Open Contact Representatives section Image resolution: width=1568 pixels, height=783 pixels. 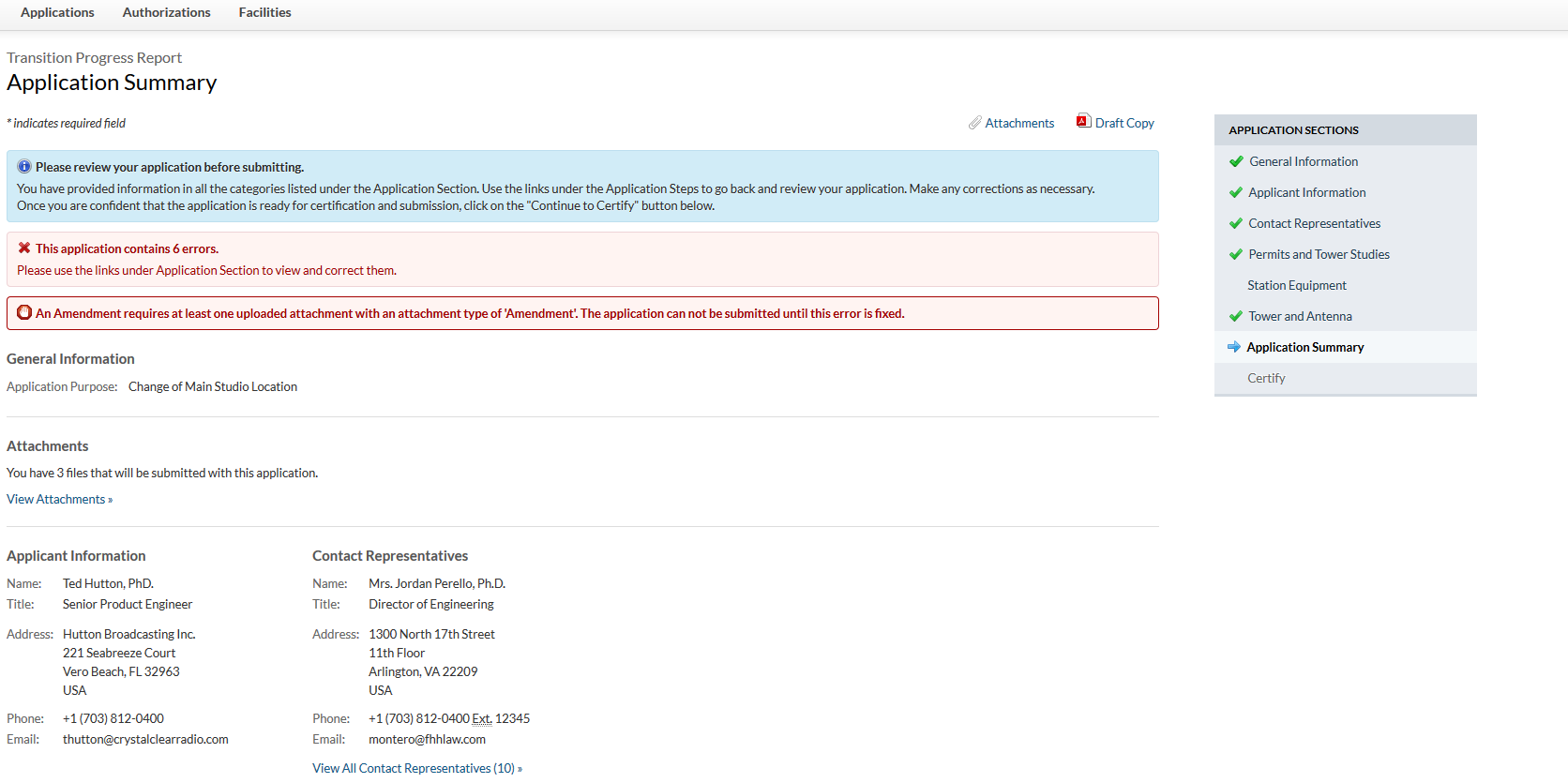click(1314, 223)
